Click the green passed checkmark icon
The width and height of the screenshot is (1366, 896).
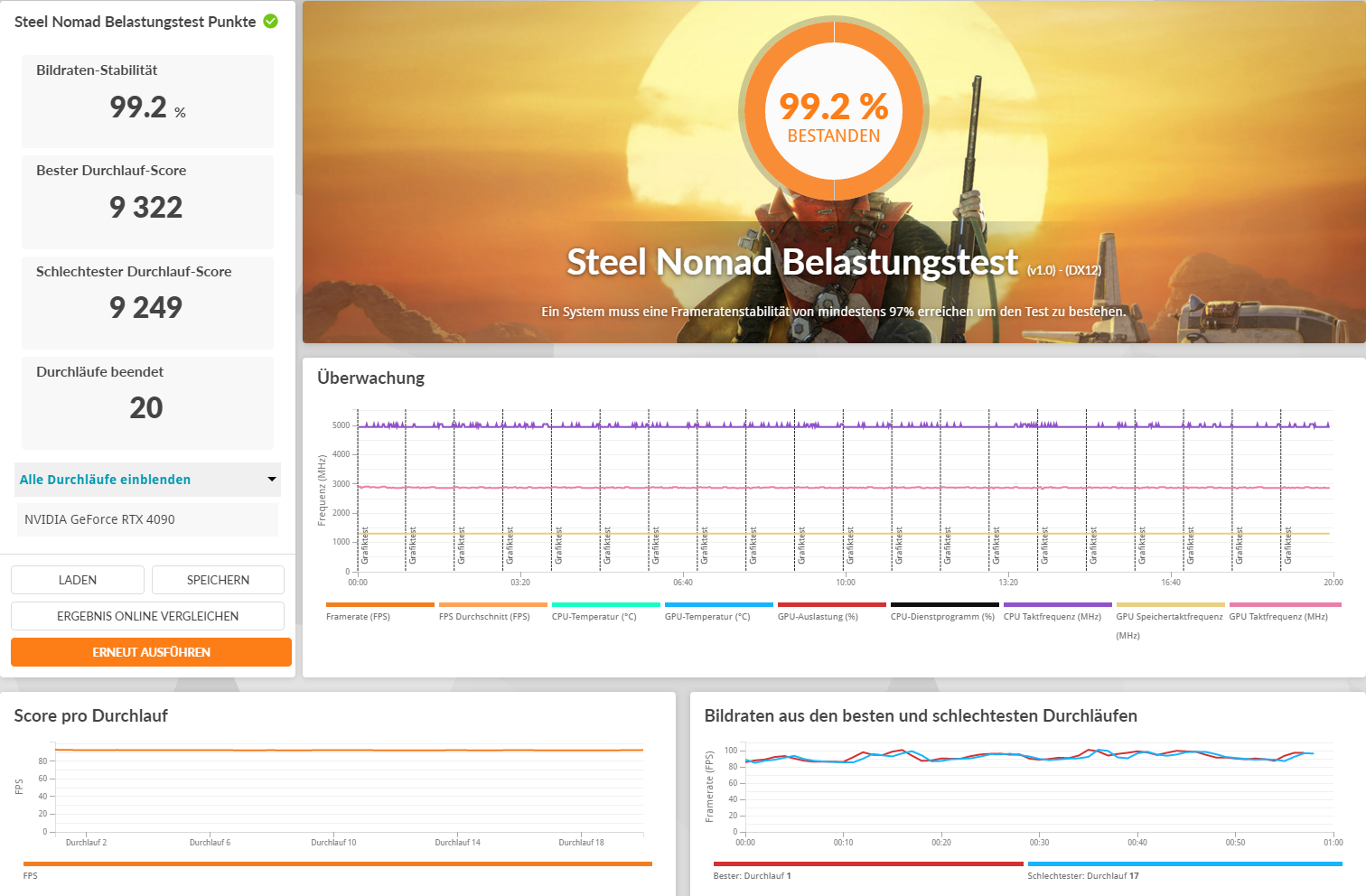[270, 21]
